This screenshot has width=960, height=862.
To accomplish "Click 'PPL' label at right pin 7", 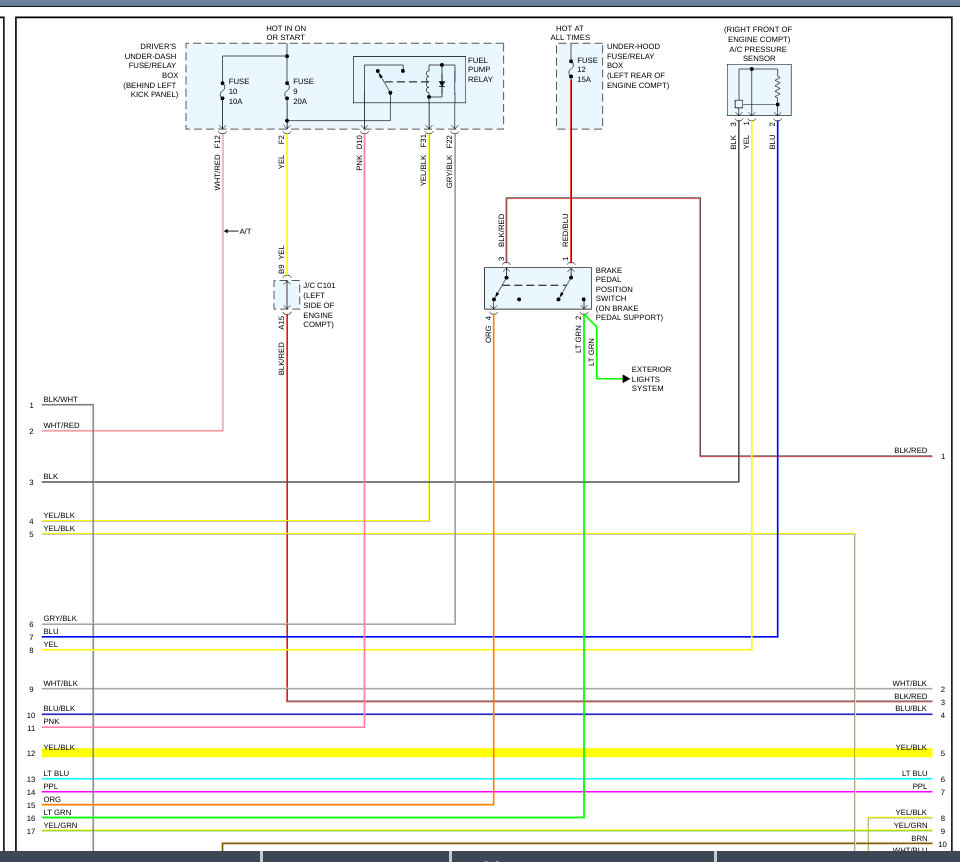I will pos(920,786).
